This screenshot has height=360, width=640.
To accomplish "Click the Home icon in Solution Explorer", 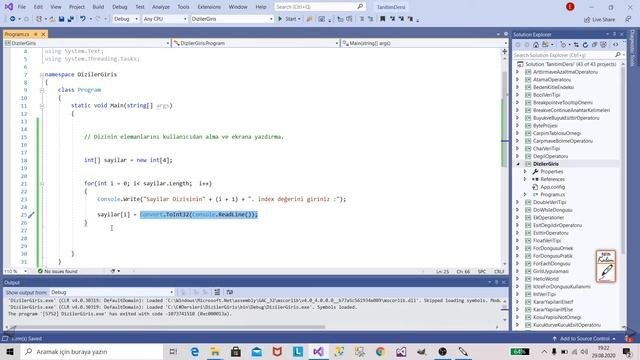I will (x=536, y=45).
